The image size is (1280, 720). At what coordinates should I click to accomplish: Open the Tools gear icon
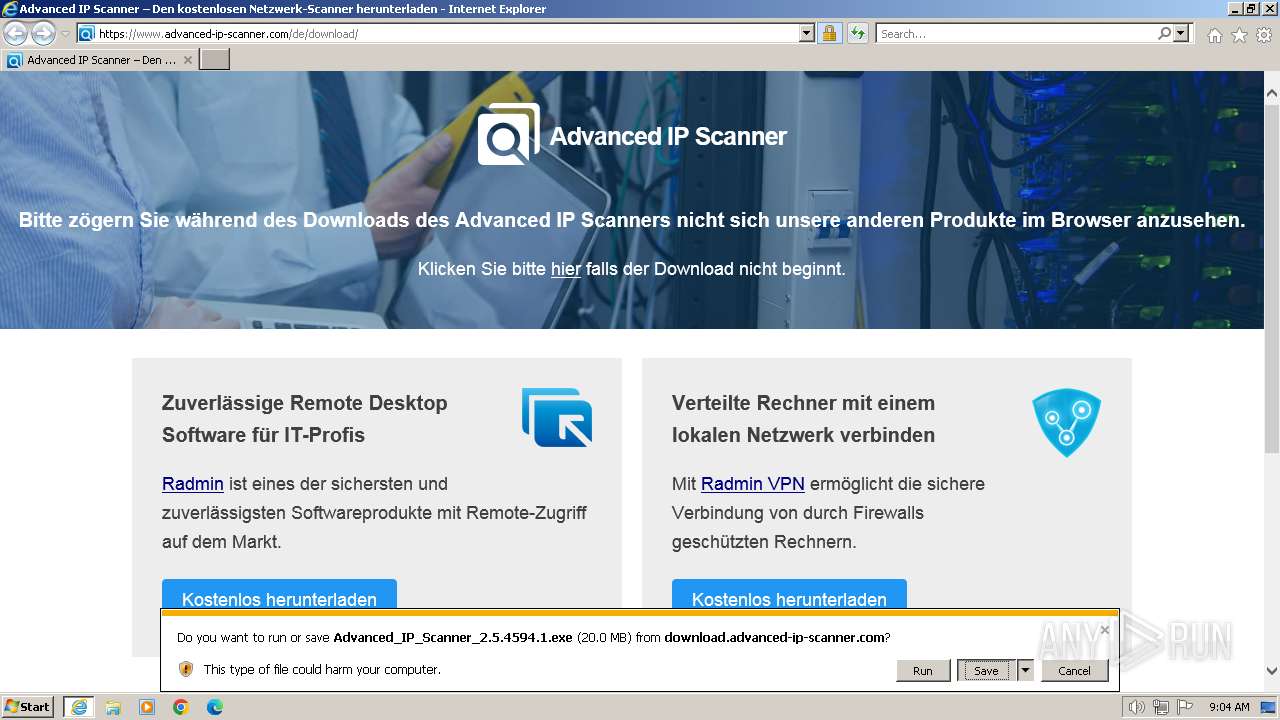1264,35
